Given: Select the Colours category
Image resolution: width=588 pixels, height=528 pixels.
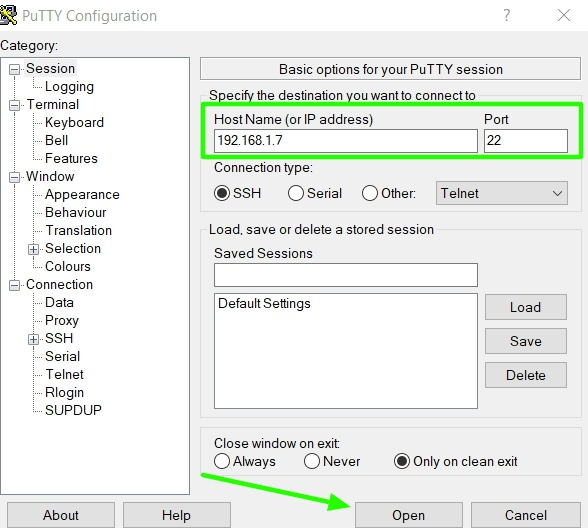Looking at the screenshot, I should 68,266.
